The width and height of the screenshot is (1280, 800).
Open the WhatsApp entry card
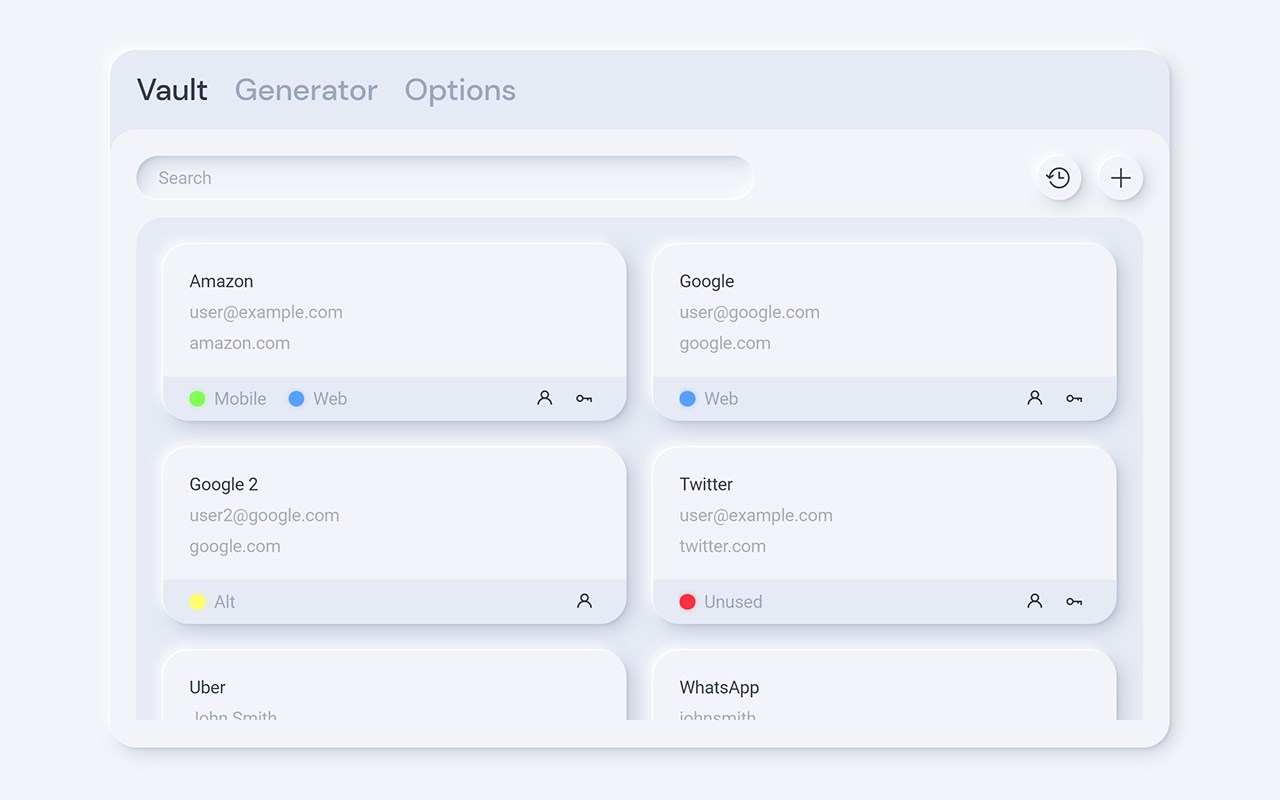(884, 688)
